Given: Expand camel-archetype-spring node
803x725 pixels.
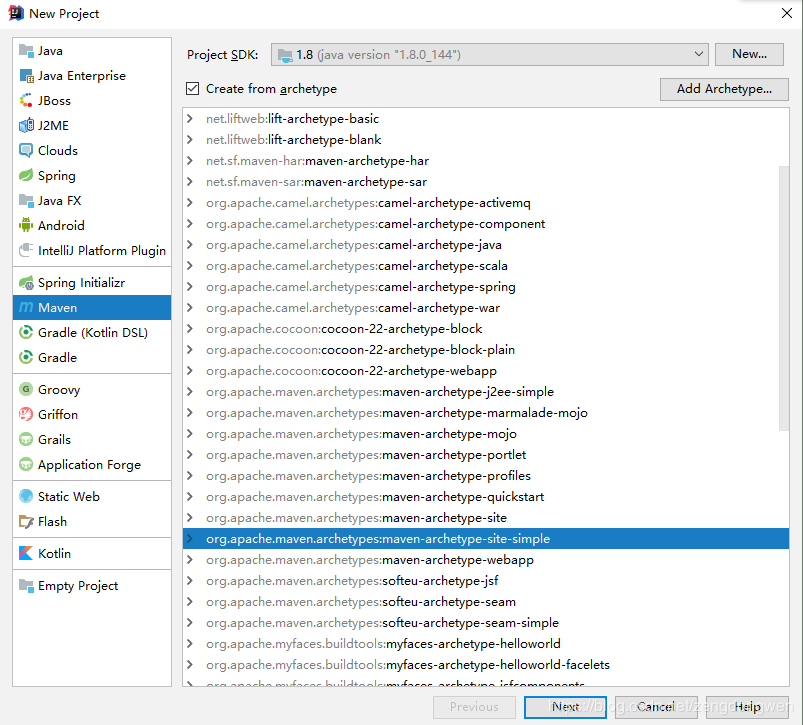Looking at the screenshot, I should [x=190, y=287].
